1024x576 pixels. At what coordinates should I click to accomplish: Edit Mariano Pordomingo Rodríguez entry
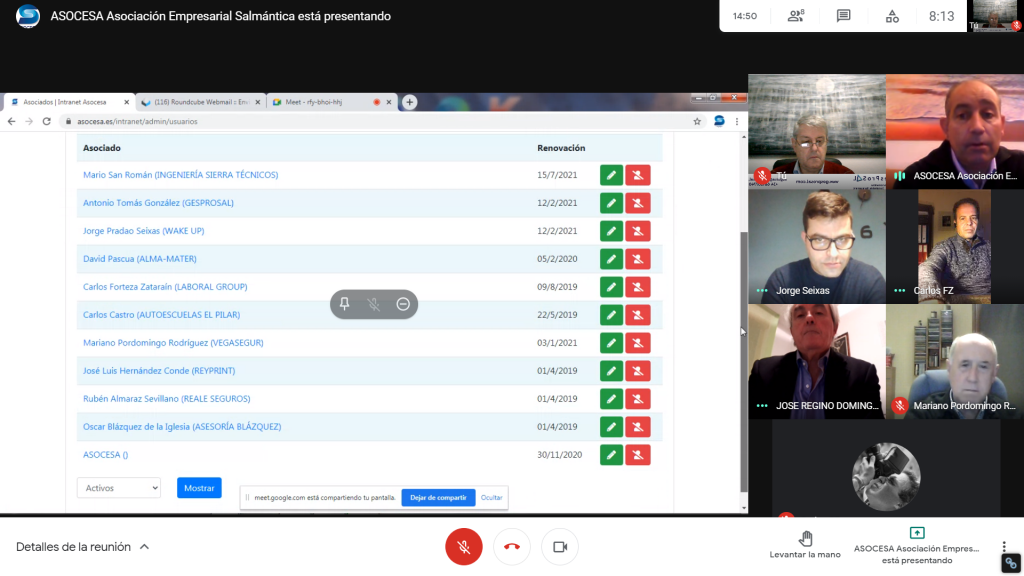point(611,343)
